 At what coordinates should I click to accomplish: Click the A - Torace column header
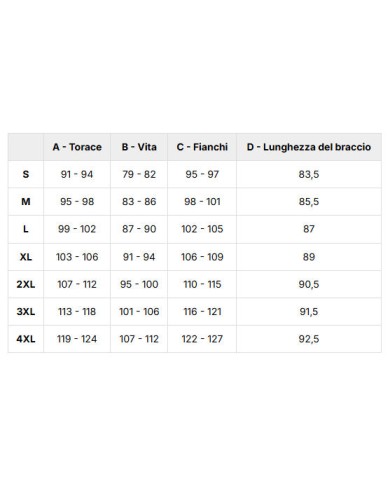click(x=77, y=147)
